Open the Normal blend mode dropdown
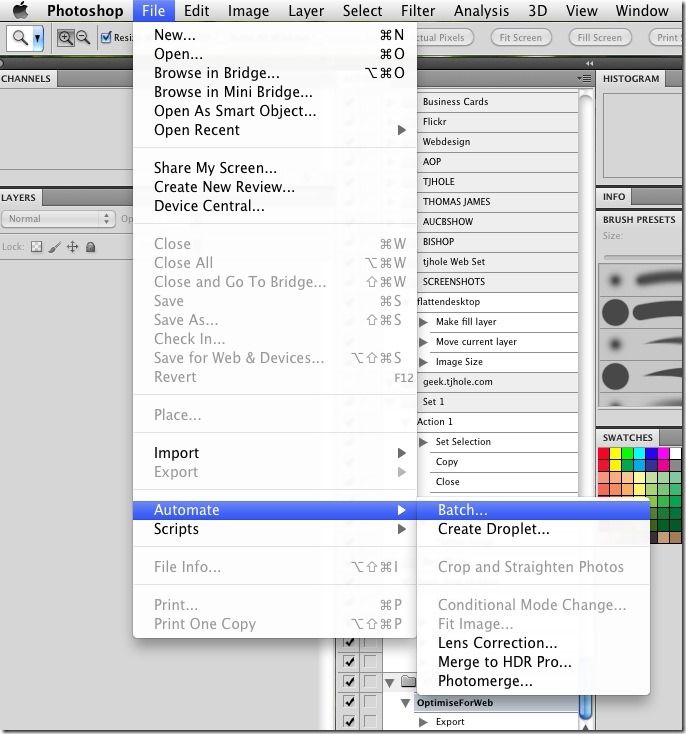This screenshot has width=686, height=734. pyautogui.click(x=59, y=219)
